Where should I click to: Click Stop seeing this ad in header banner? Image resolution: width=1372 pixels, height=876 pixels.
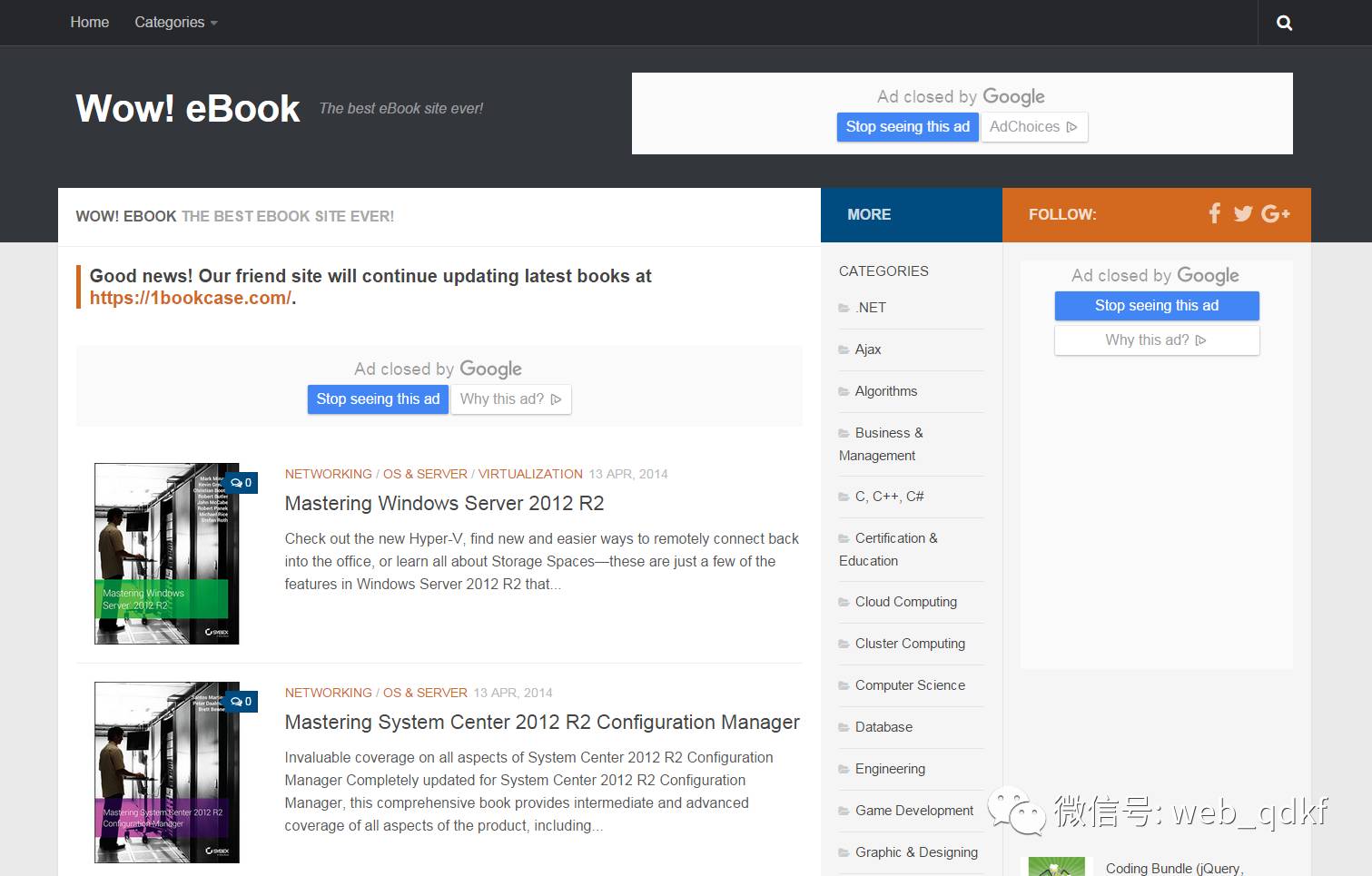tap(908, 127)
